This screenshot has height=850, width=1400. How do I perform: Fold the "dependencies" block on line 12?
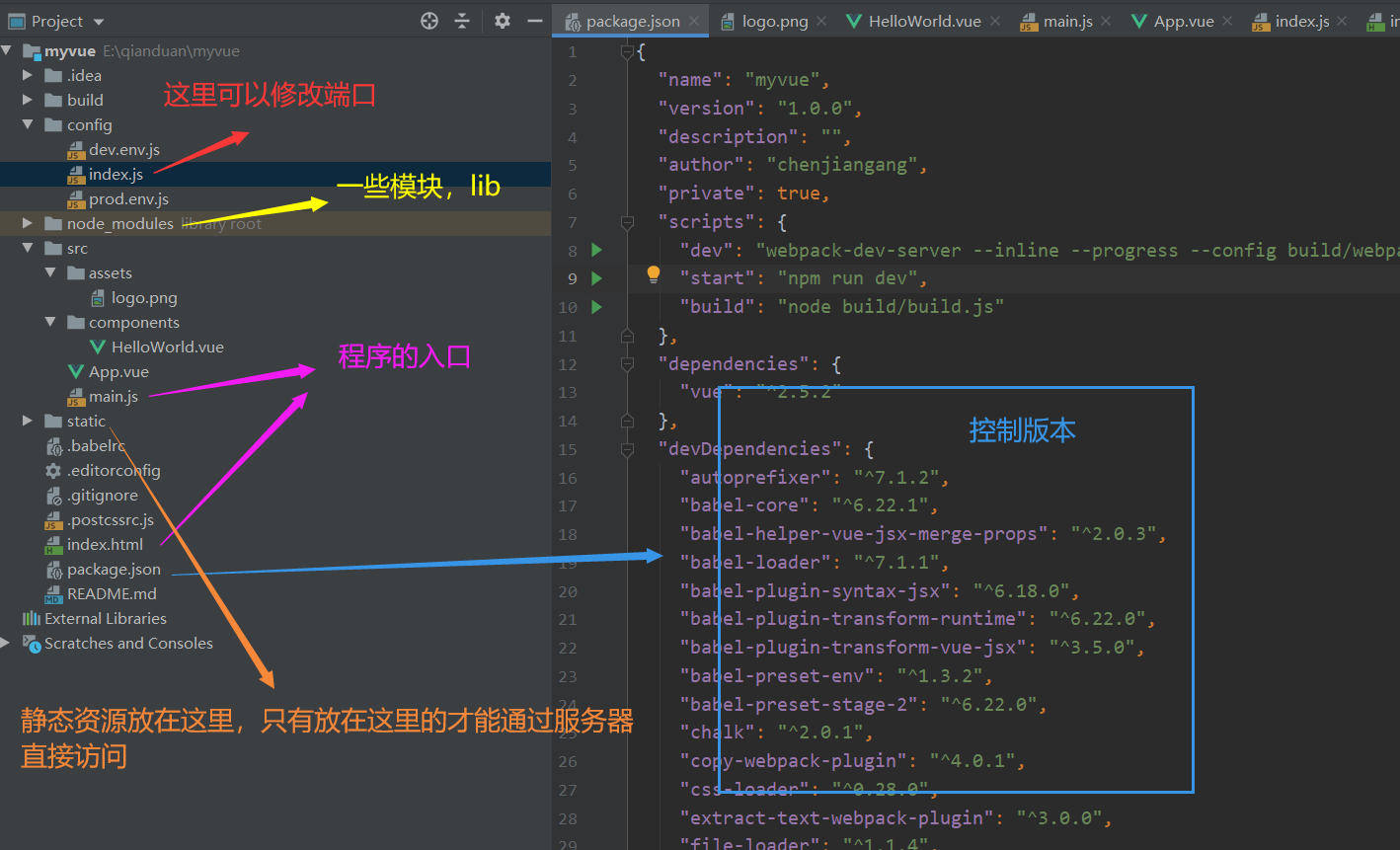tap(627, 364)
